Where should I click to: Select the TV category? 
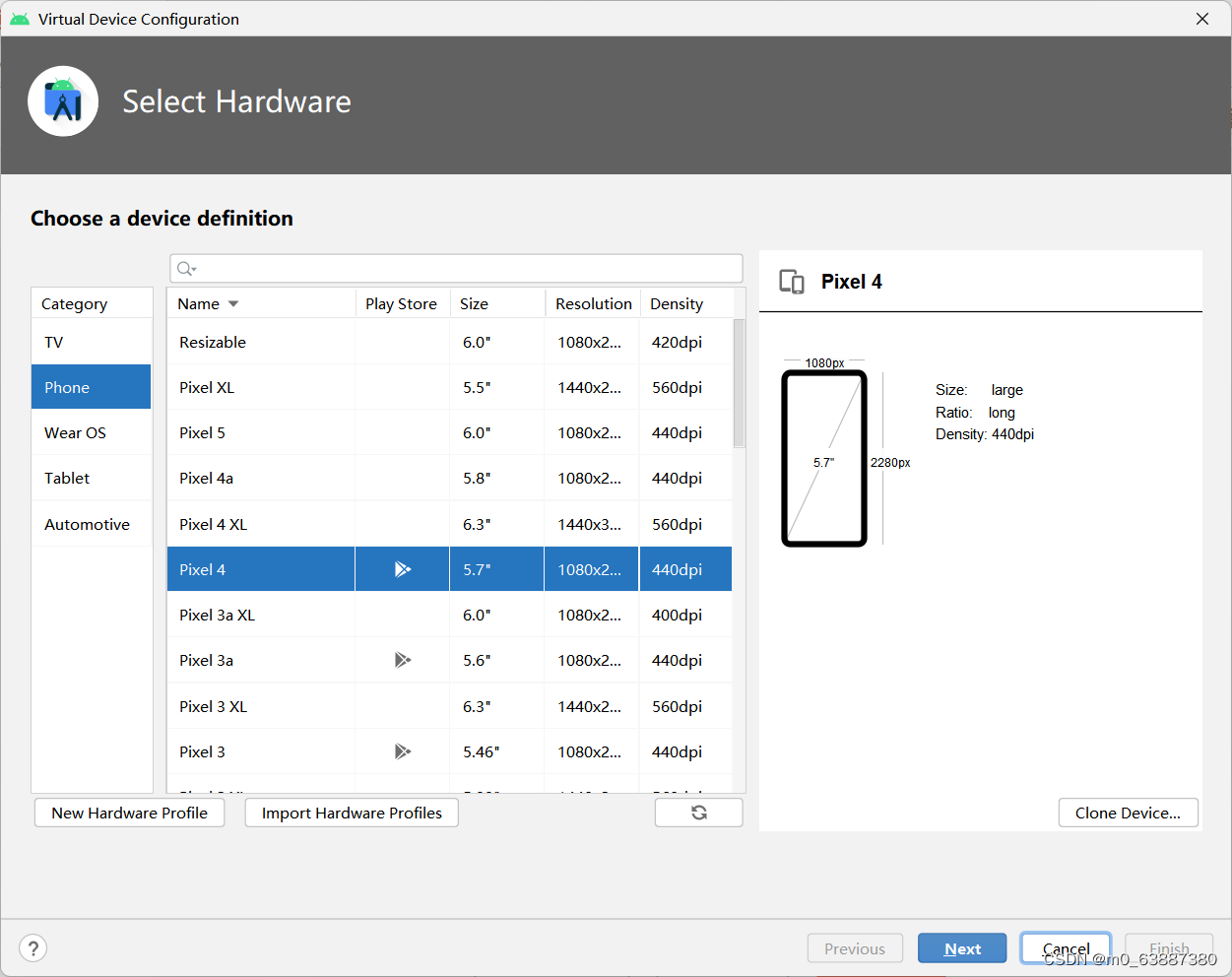click(x=92, y=342)
